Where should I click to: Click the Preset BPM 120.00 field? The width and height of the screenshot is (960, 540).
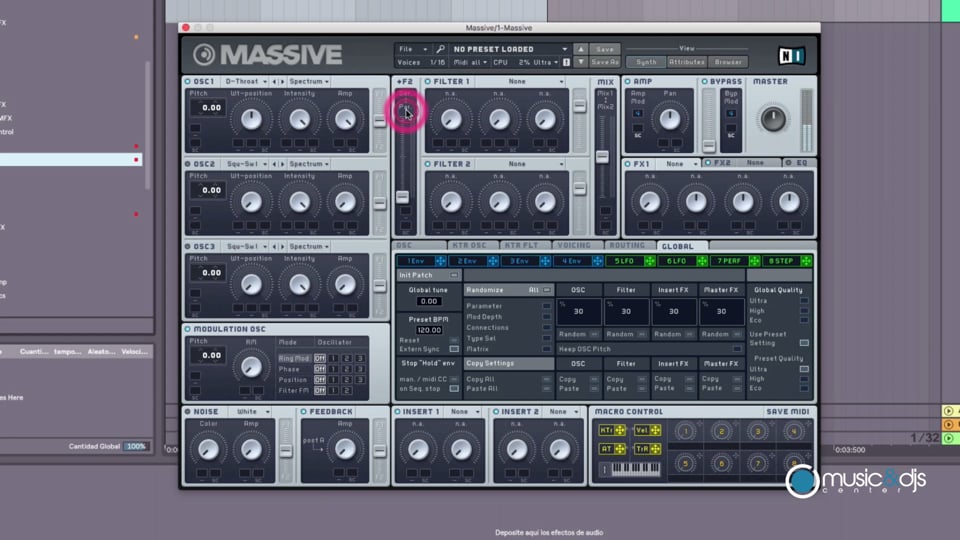429,330
